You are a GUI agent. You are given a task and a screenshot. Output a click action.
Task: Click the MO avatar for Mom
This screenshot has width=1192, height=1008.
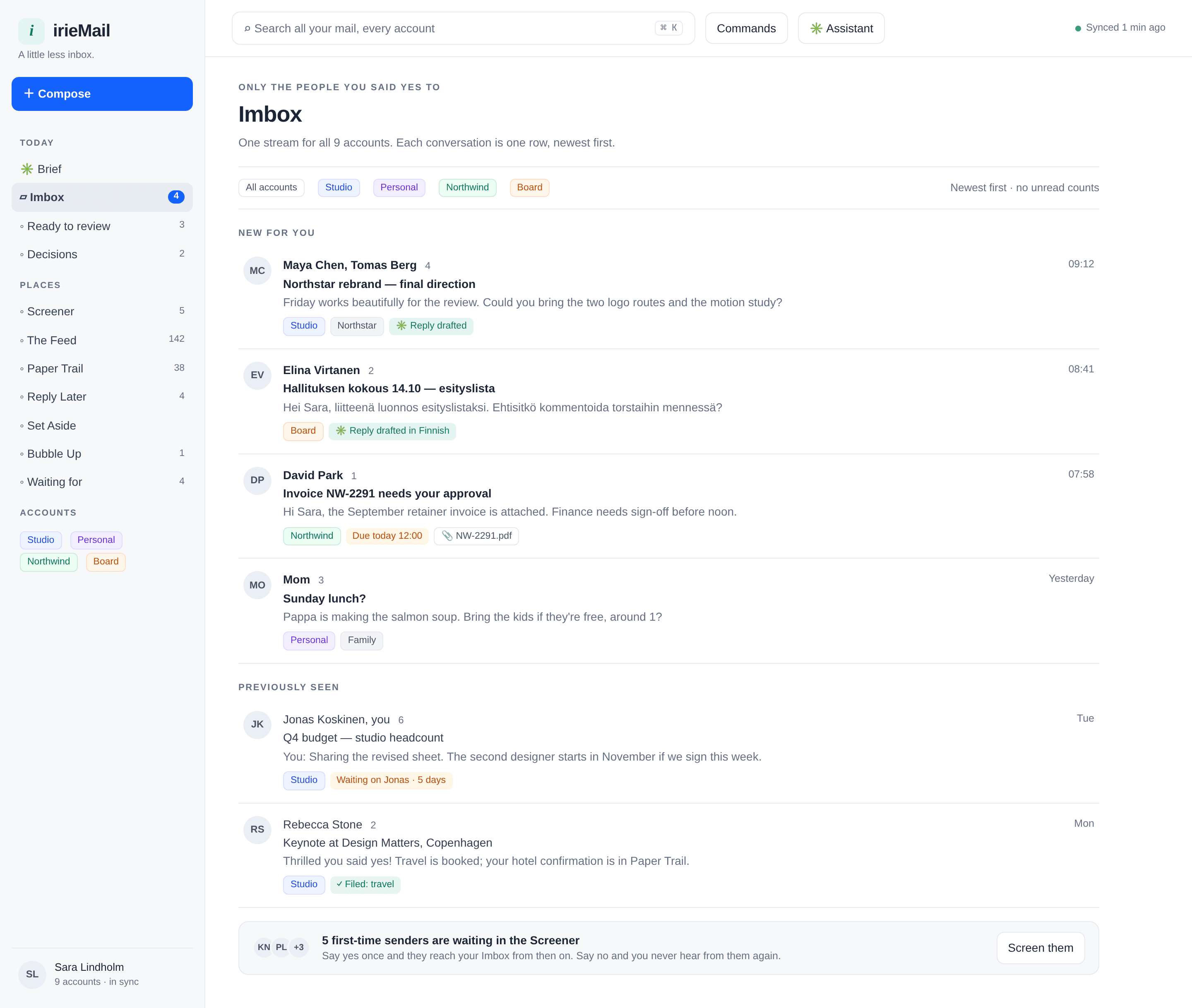point(257,585)
